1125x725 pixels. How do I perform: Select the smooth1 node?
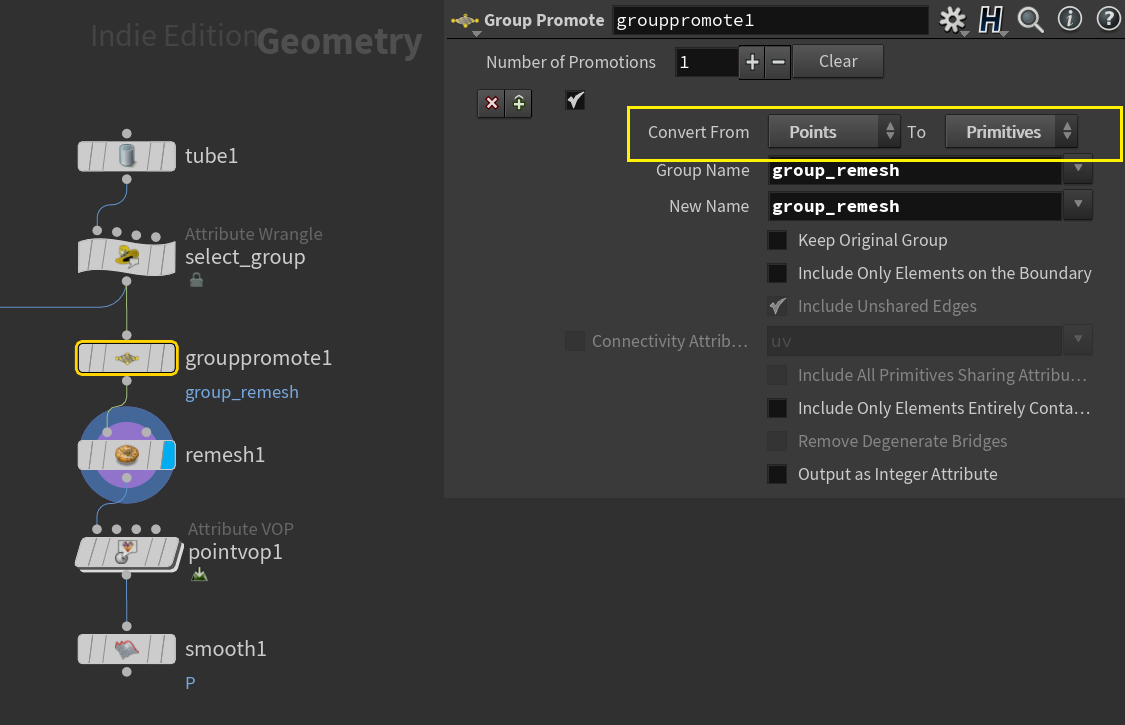tap(126, 649)
